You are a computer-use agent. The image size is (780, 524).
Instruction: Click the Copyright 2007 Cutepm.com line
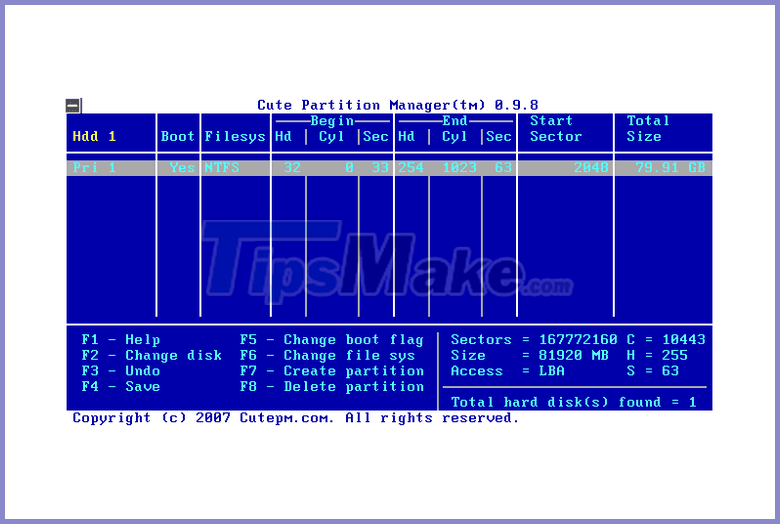295,418
